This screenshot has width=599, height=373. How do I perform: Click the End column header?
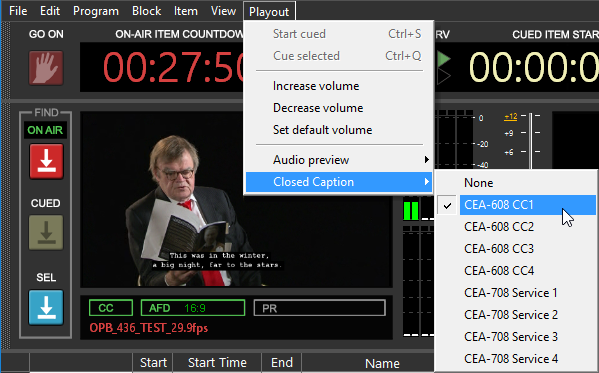coord(282,362)
